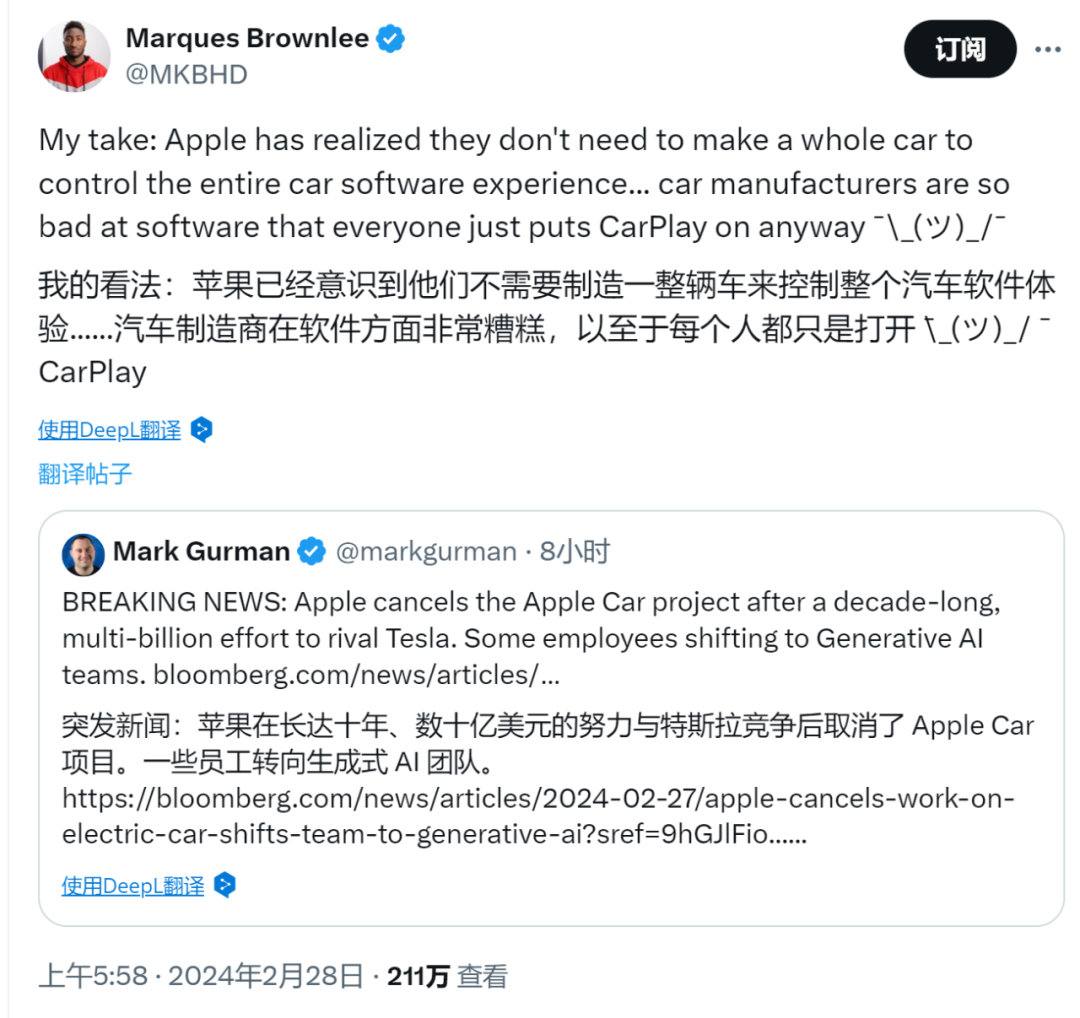The width and height of the screenshot is (1080, 1018).
Task: Click the verified badge beside Mark Gurman
Action: (x=313, y=551)
